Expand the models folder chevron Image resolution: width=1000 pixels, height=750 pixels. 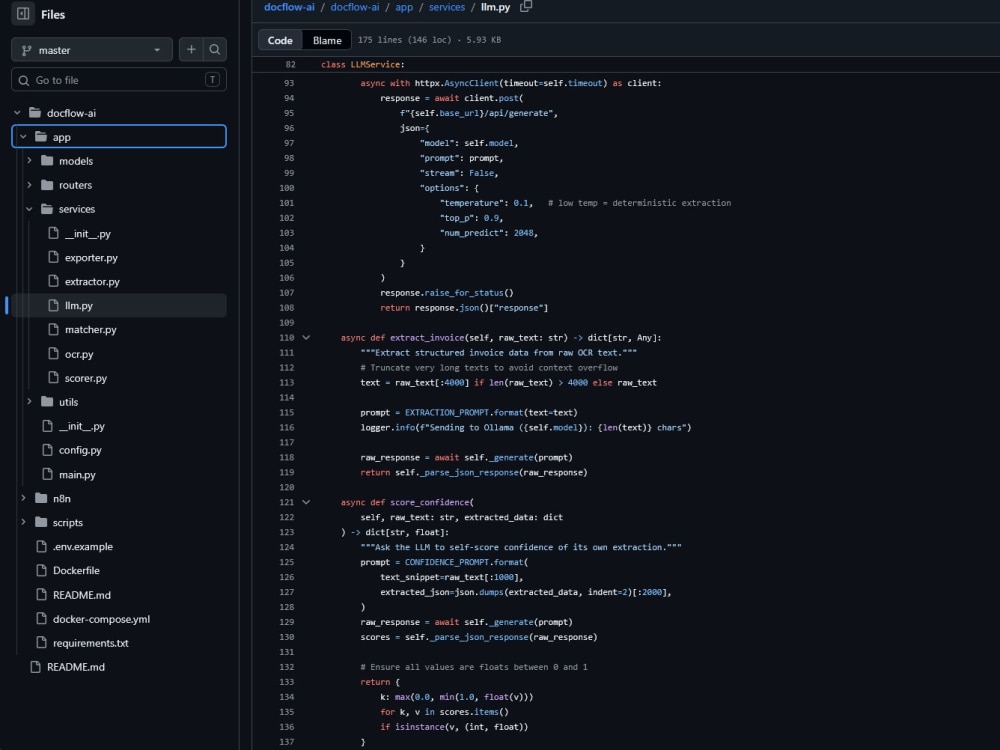click(29, 161)
